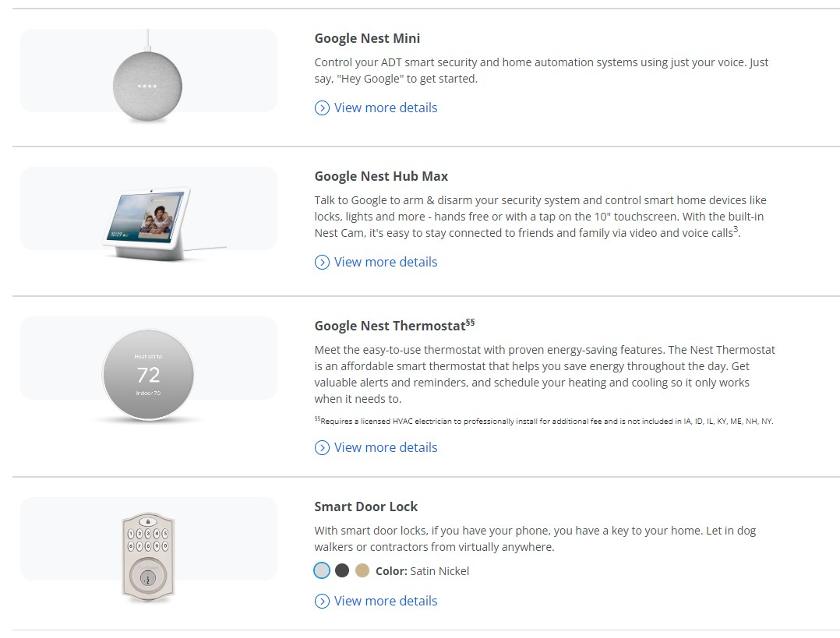Click the Smart Door Lock keypad image
The width and height of the screenshot is (840, 638).
pyautogui.click(x=148, y=557)
